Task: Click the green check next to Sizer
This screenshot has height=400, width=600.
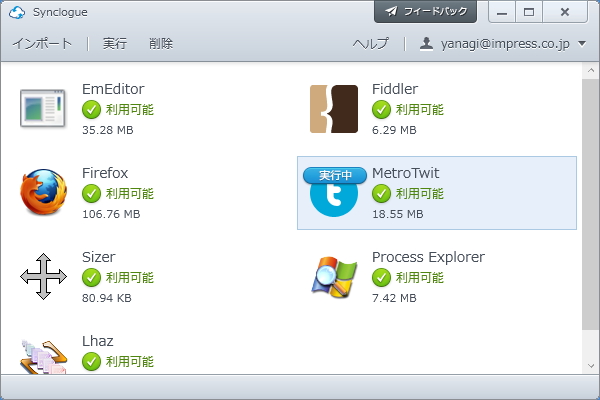Action: point(91,278)
